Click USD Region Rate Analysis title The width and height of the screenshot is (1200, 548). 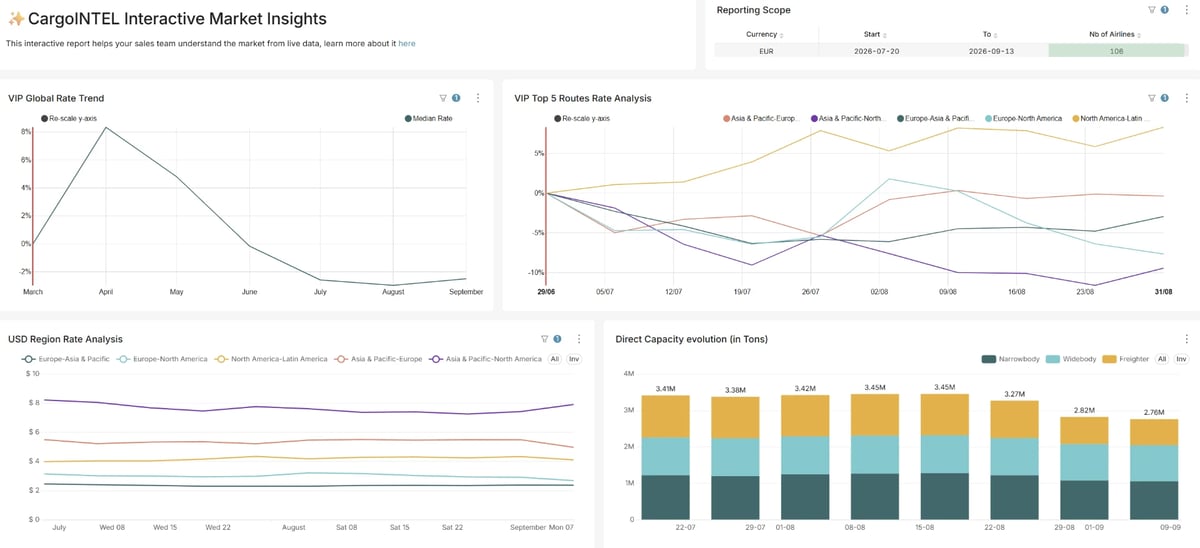pos(65,339)
